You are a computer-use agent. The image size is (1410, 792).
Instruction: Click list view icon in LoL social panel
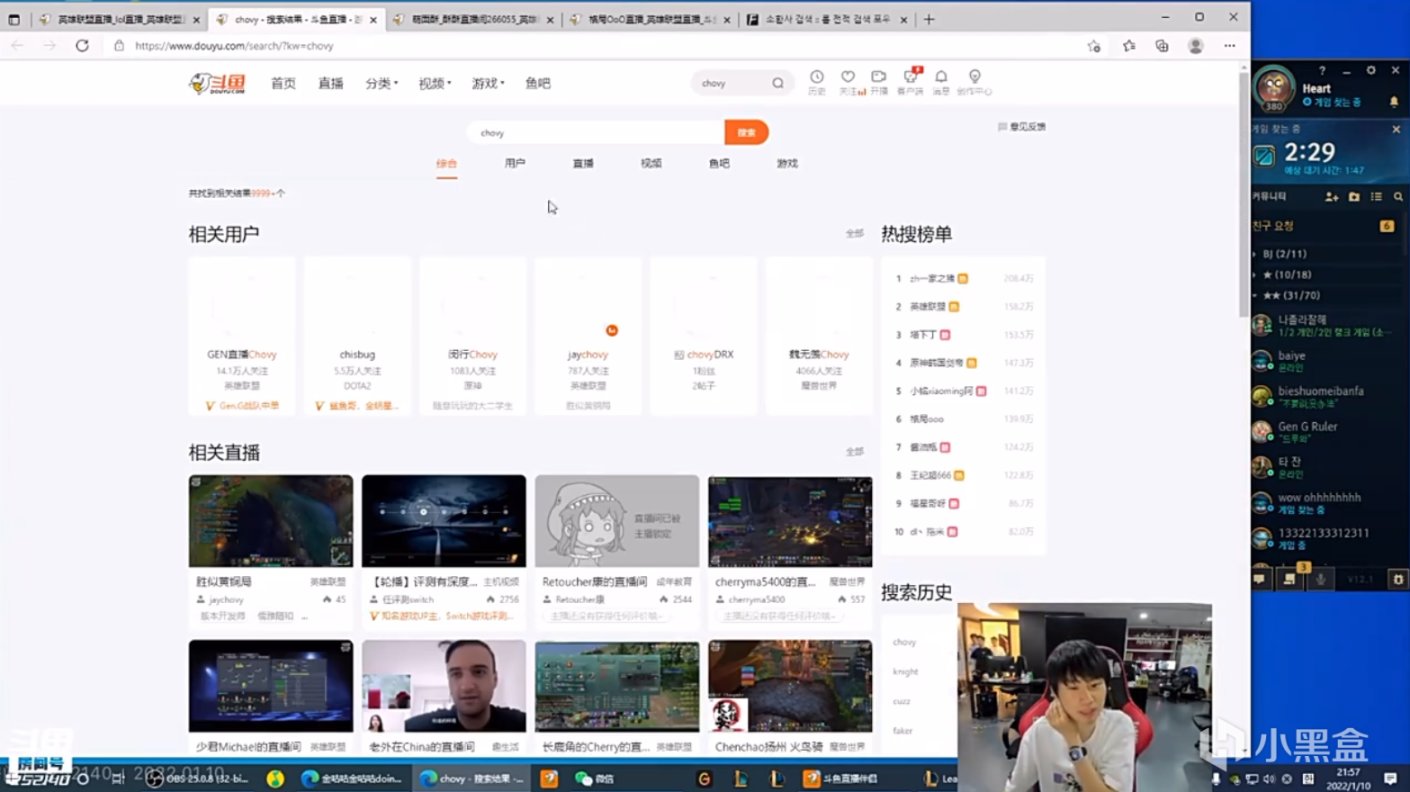(x=1376, y=197)
